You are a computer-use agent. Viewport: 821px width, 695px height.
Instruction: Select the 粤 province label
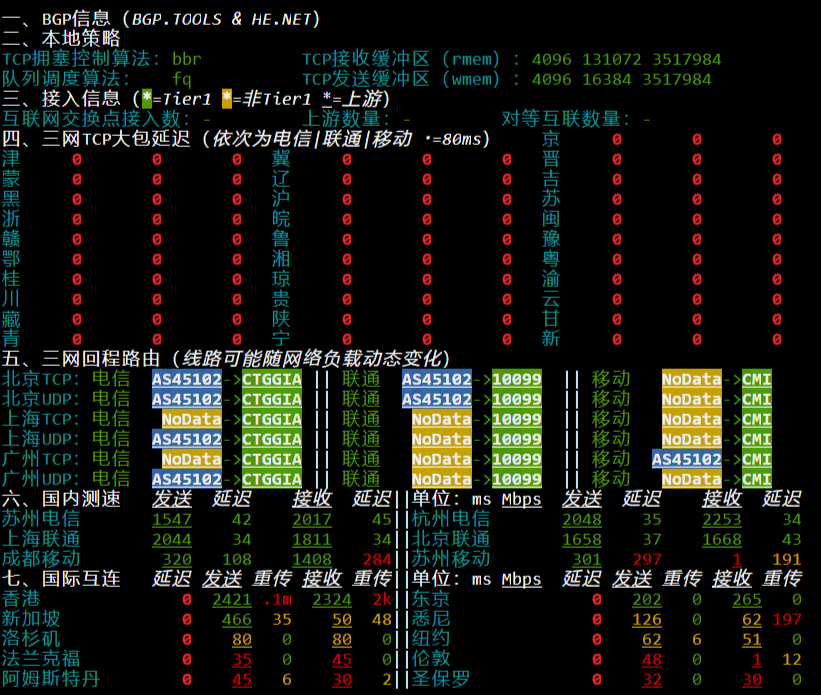[550, 259]
